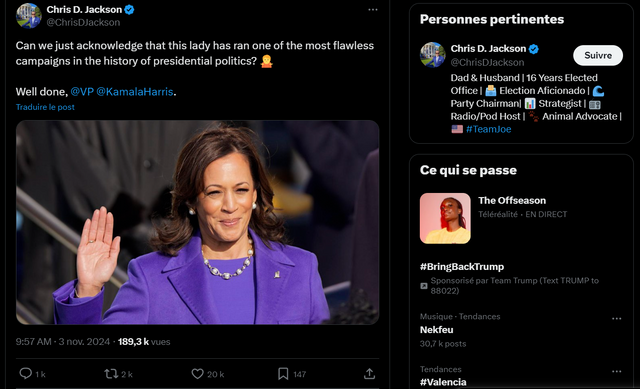640x389 pixels.
Task: Open the share upload icon
Action: pos(369,373)
